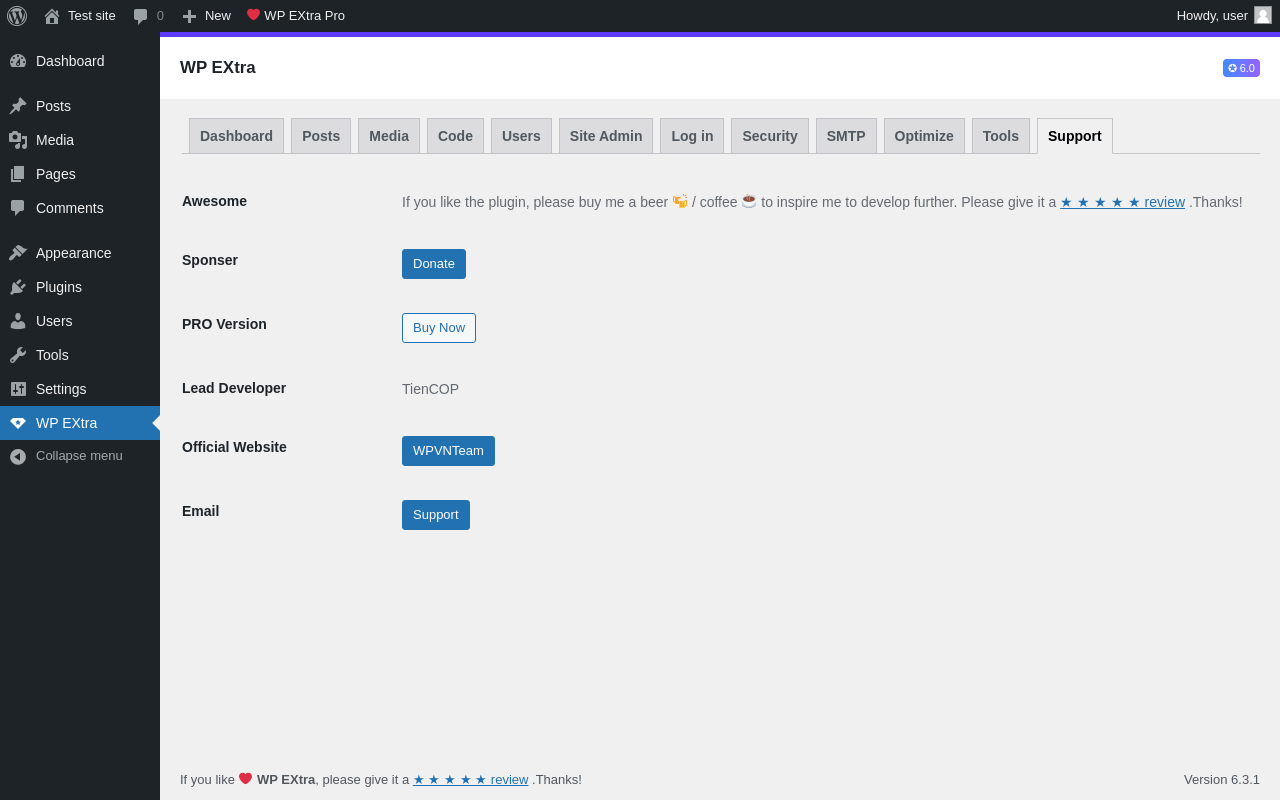Open the Appearance menu

pyautogui.click(x=80, y=253)
